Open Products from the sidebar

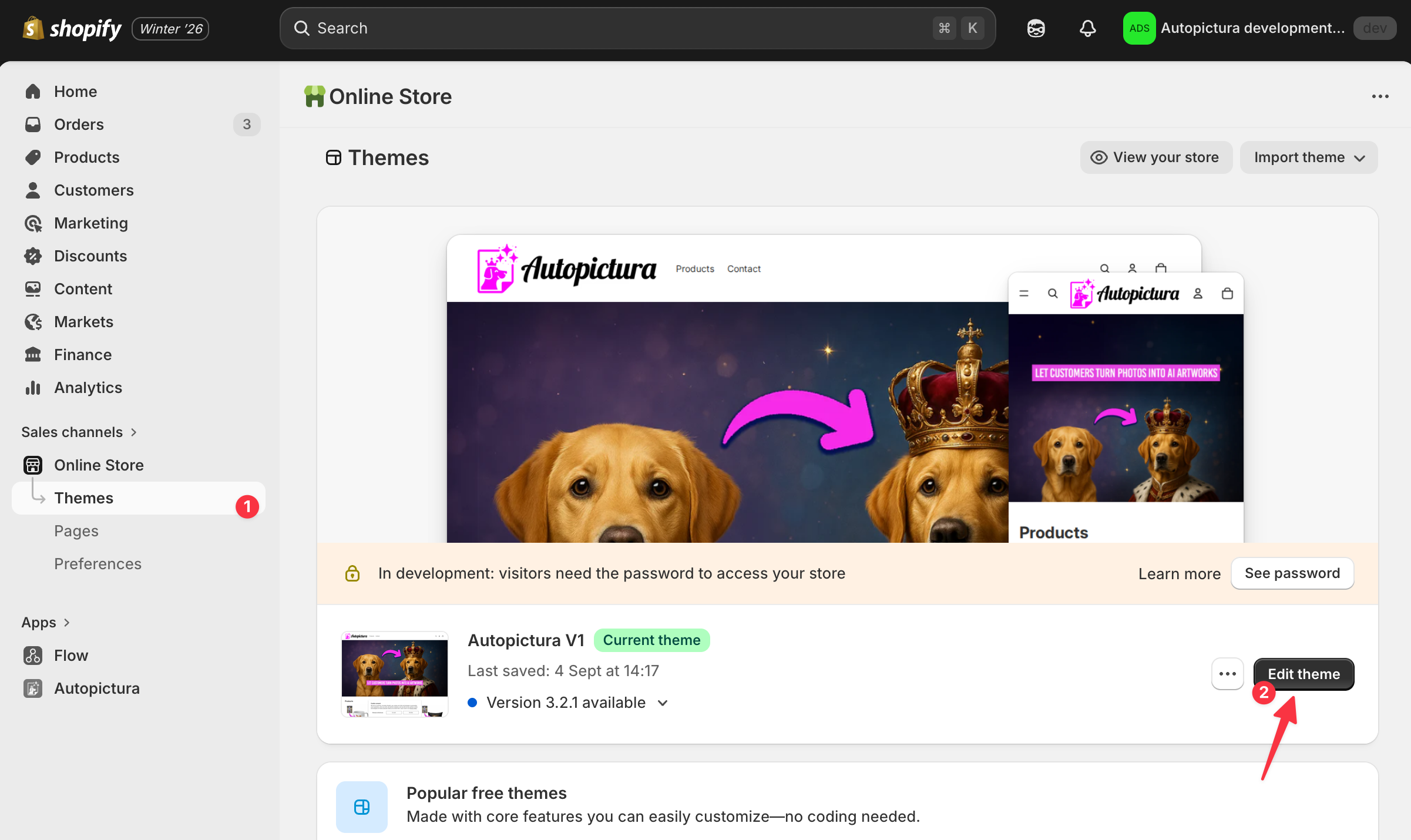pyautogui.click(x=87, y=157)
